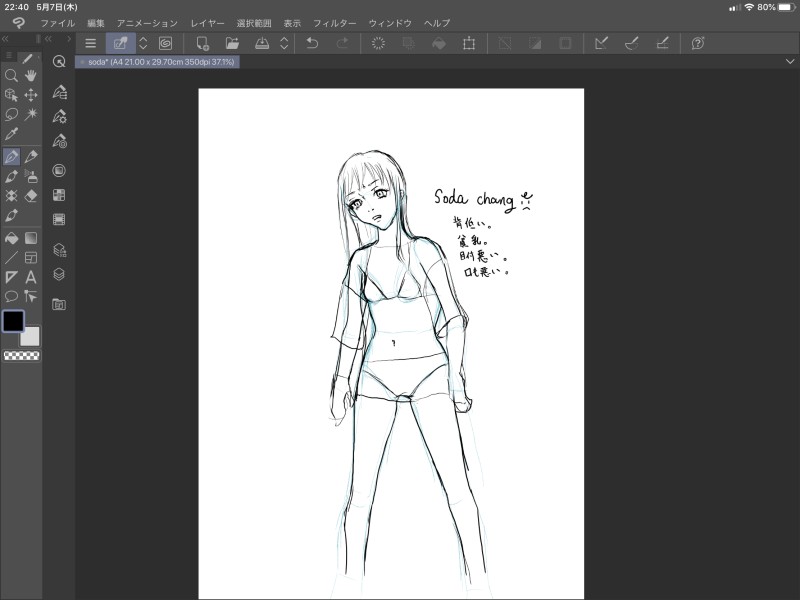
Task: Select the Eraser tool
Action: (x=31, y=196)
